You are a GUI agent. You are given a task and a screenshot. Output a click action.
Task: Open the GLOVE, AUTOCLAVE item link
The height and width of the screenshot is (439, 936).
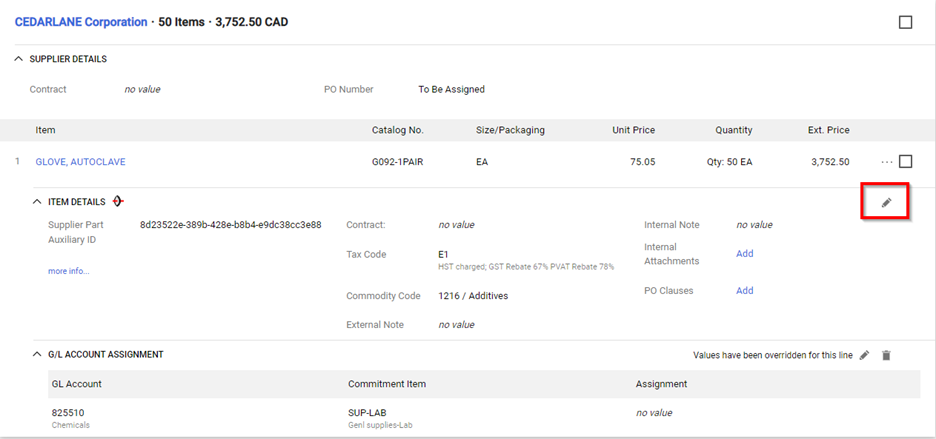tap(81, 162)
